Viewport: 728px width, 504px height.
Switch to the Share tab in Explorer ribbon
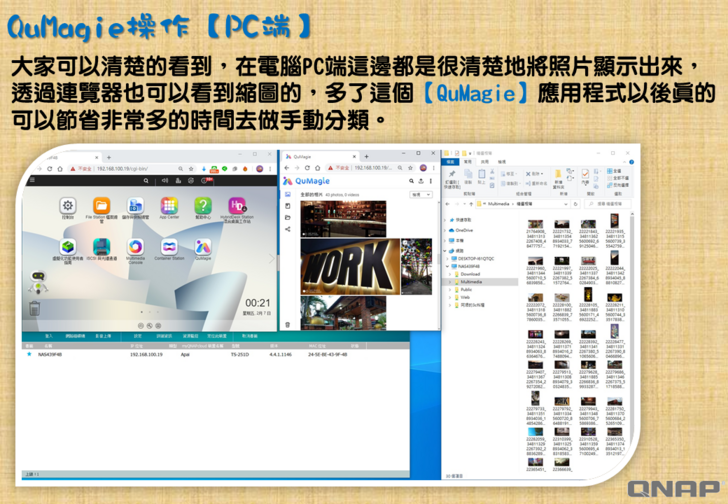pos(485,162)
